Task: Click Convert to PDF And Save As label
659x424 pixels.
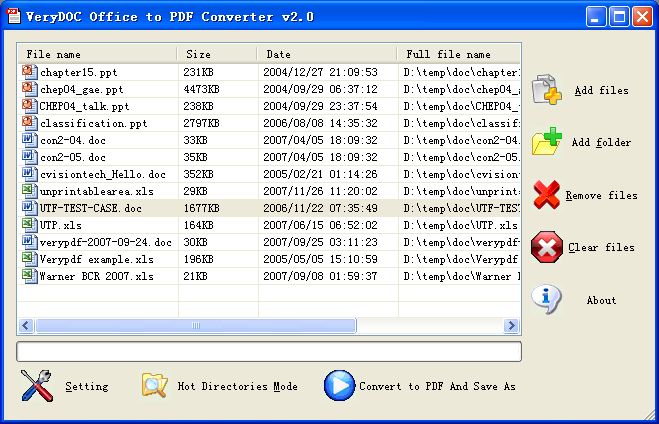Action: tap(437, 386)
